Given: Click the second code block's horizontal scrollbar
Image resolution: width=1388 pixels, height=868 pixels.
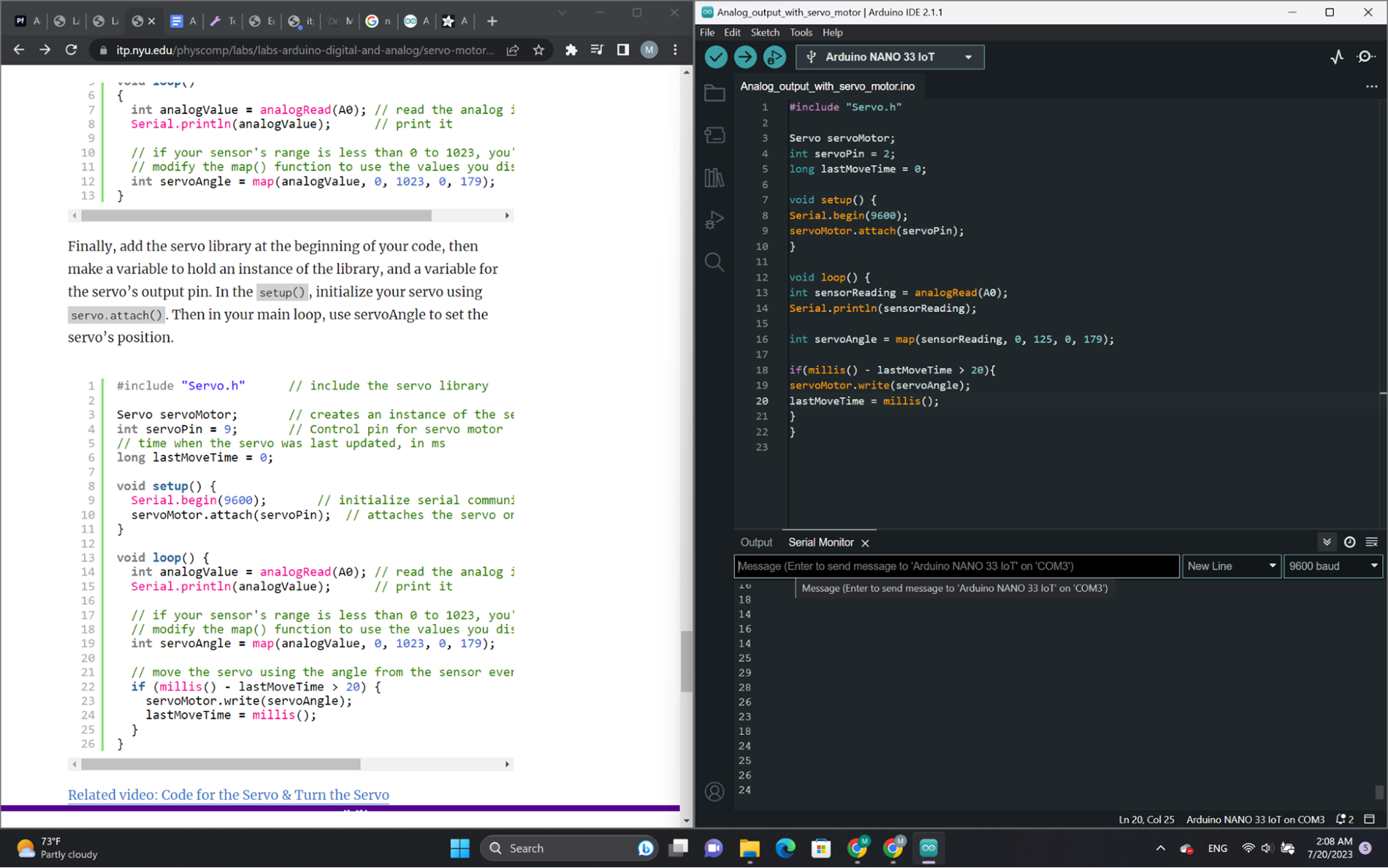Looking at the screenshot, I should (220, 765).
